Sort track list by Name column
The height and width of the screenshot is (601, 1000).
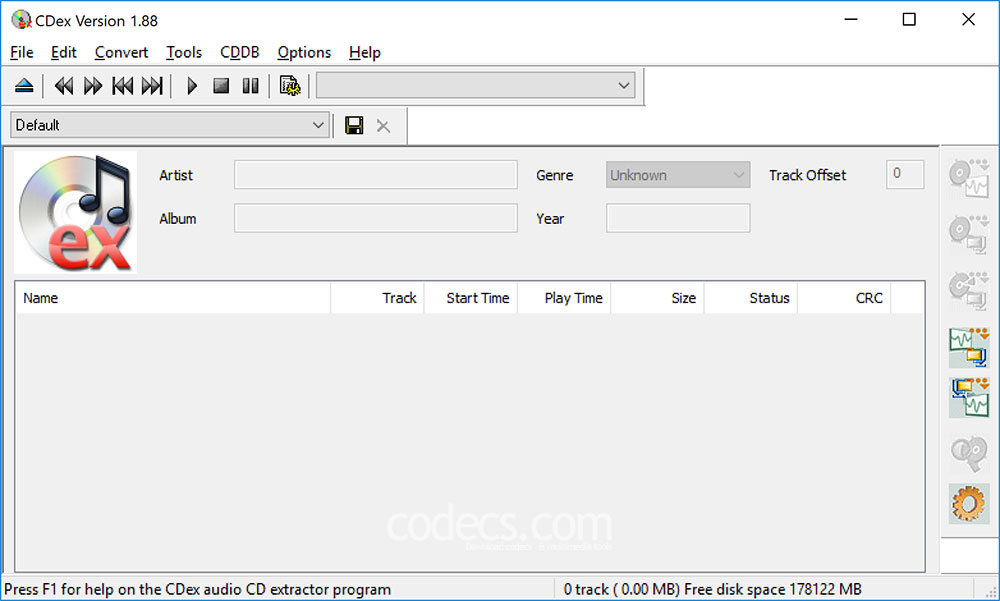click(x=173, y=298)
